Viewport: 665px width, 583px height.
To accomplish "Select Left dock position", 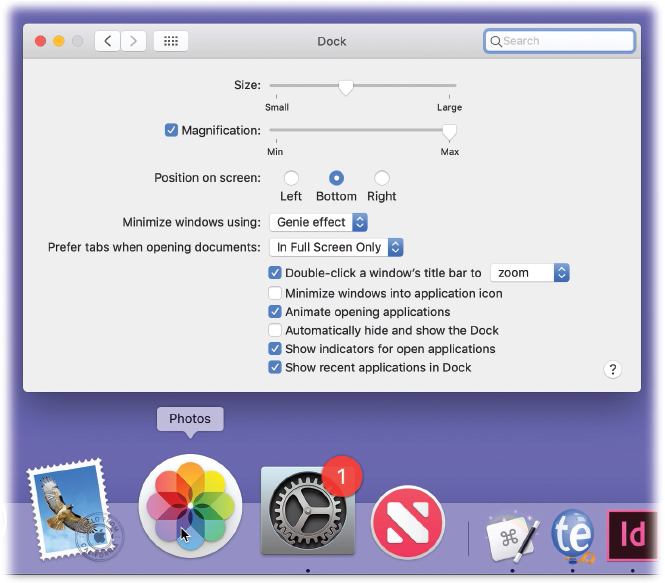I will point(291,178).
